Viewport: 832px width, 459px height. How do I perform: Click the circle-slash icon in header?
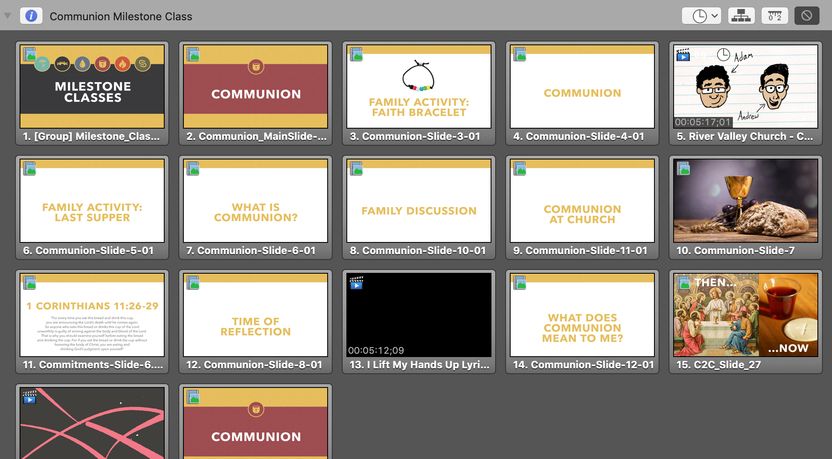[x=807, y=16]
